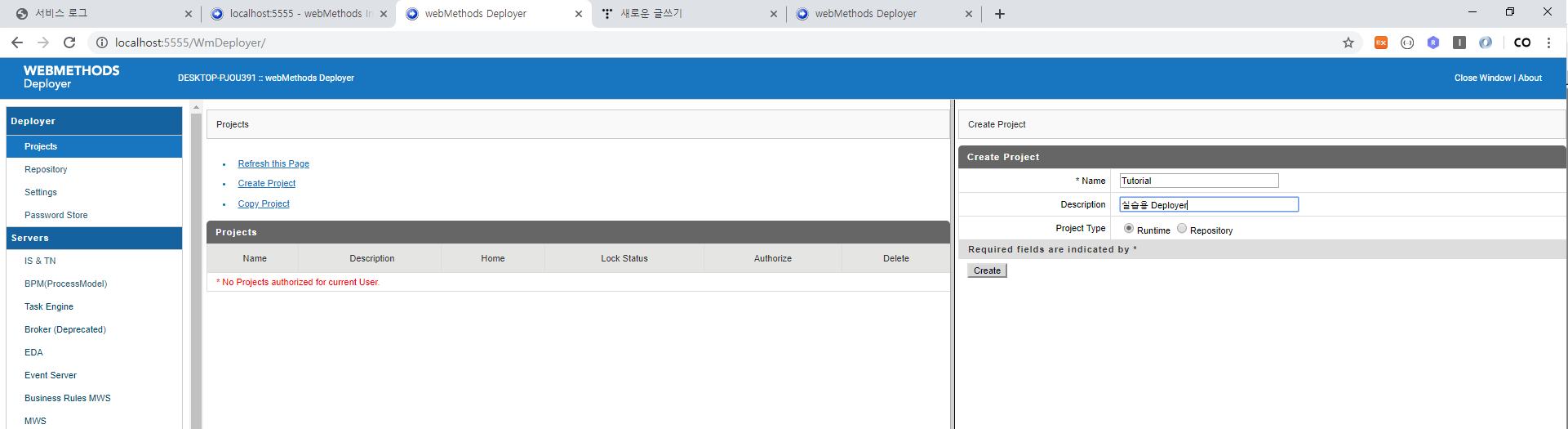Viewport: 1568px width, 429px height.
Task: Close the localhost:5555 webMethods tab
Action: tap(384, 14)
